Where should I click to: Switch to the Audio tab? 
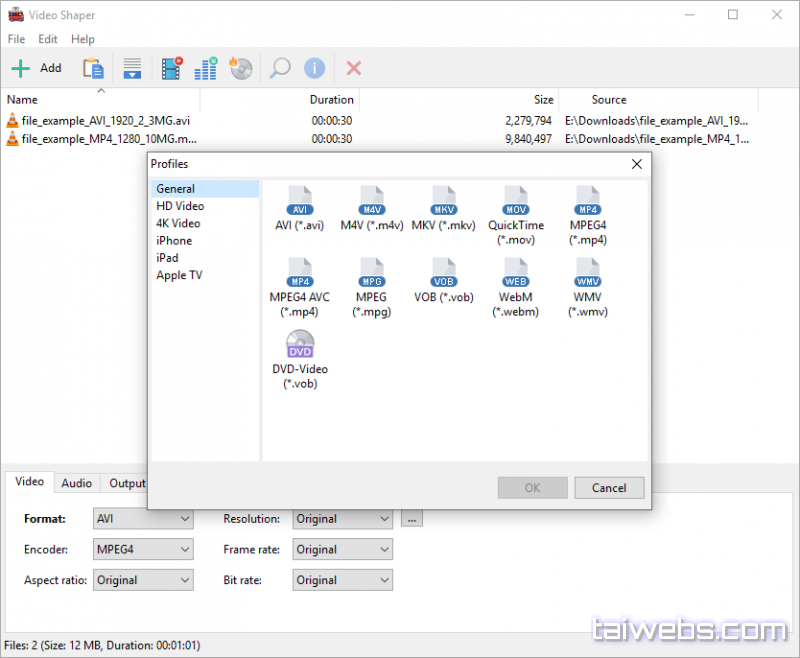tap(77, 483)
